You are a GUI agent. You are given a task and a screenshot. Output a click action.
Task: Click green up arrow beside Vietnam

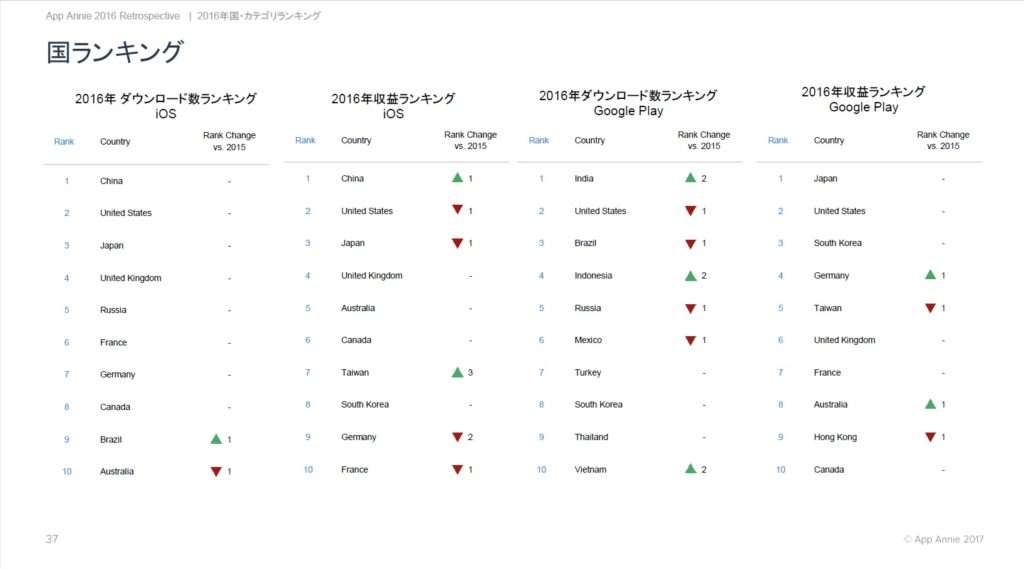(x=690, y=469)
